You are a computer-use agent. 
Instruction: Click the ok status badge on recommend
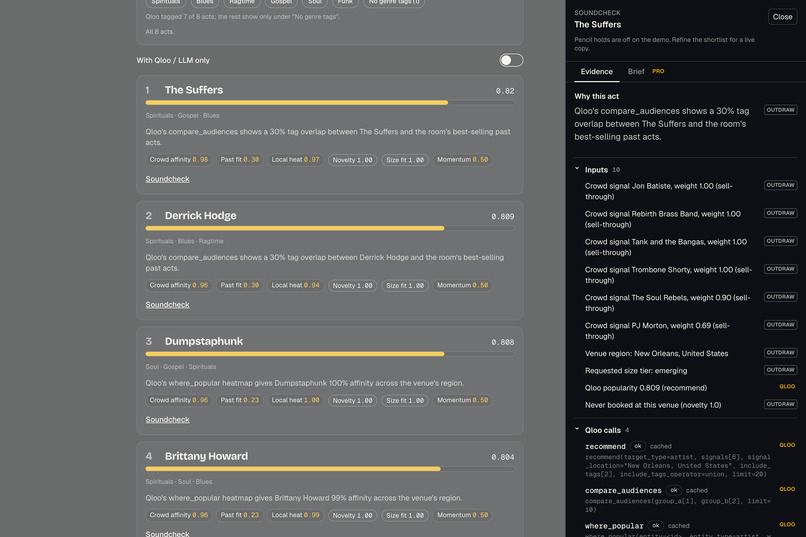coord(637,446)
